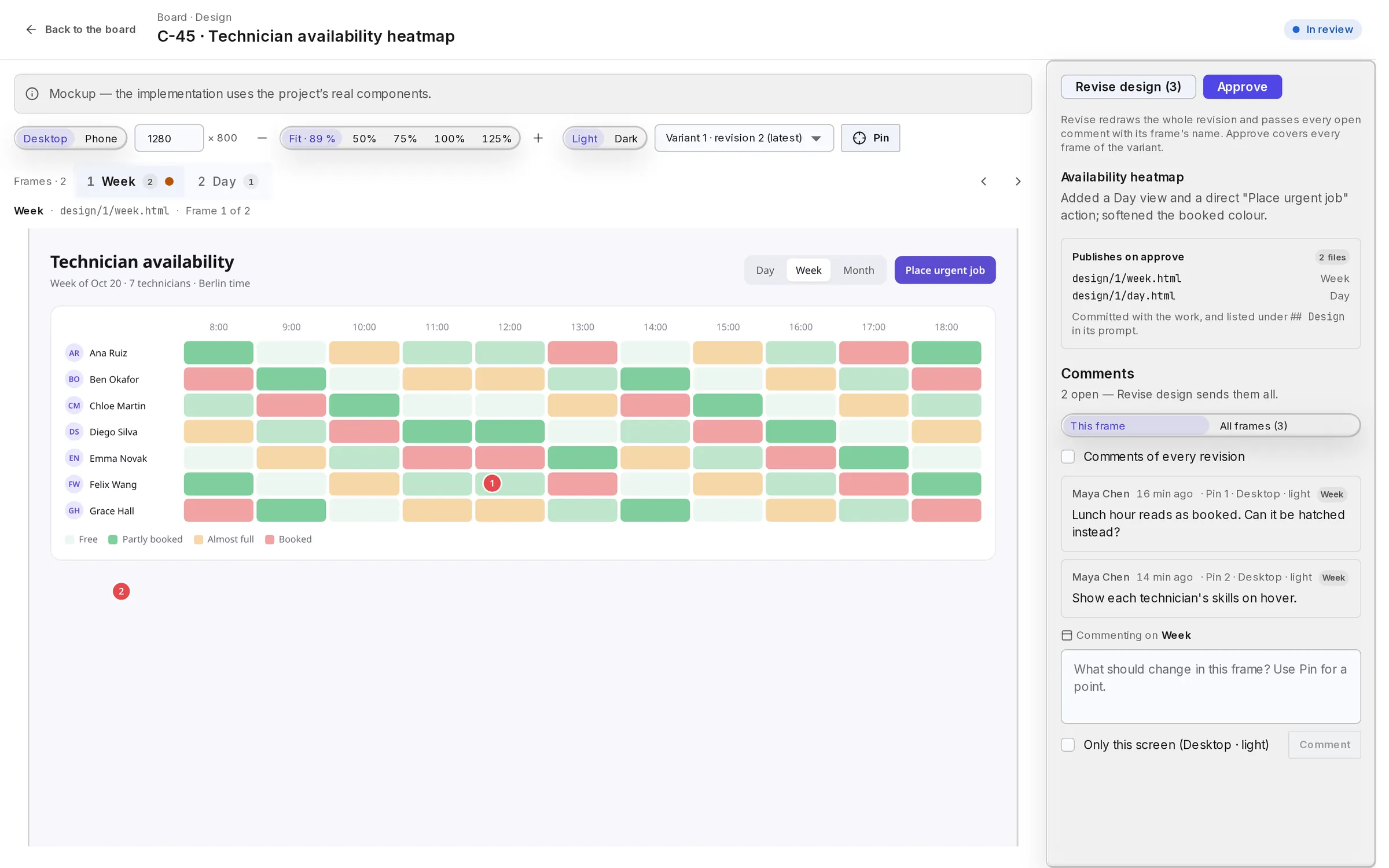Click the Almost full legend swatch
Viewport: 1389px width, 868px height.
click(x=198, y=540)
